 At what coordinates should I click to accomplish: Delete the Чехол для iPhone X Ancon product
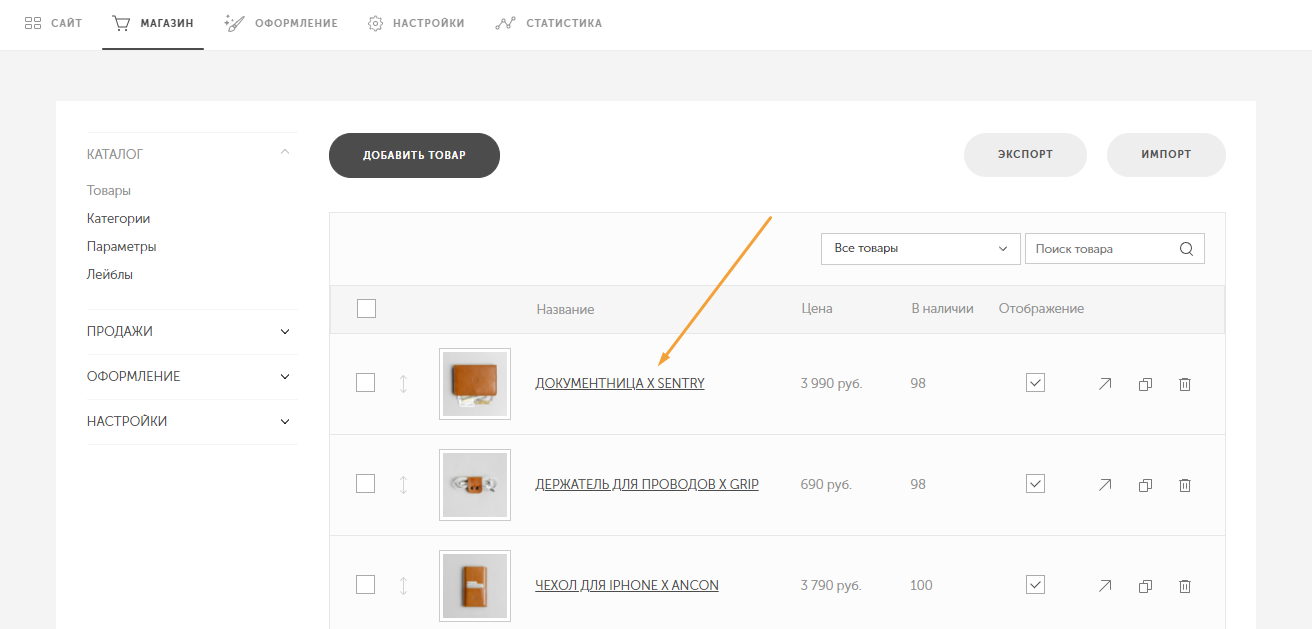coord(1185,586)
